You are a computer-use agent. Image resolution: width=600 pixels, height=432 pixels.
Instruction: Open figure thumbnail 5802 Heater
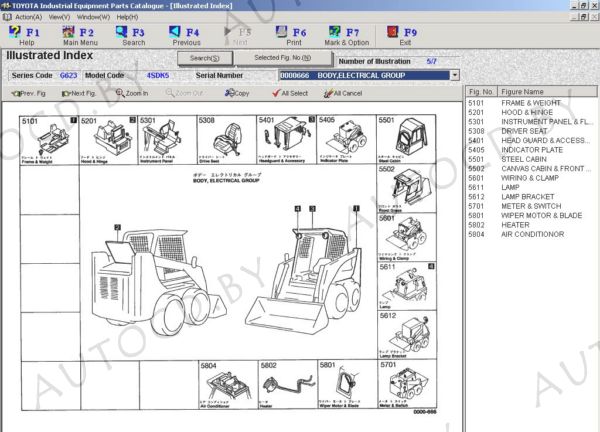click(x=288, y=385)
